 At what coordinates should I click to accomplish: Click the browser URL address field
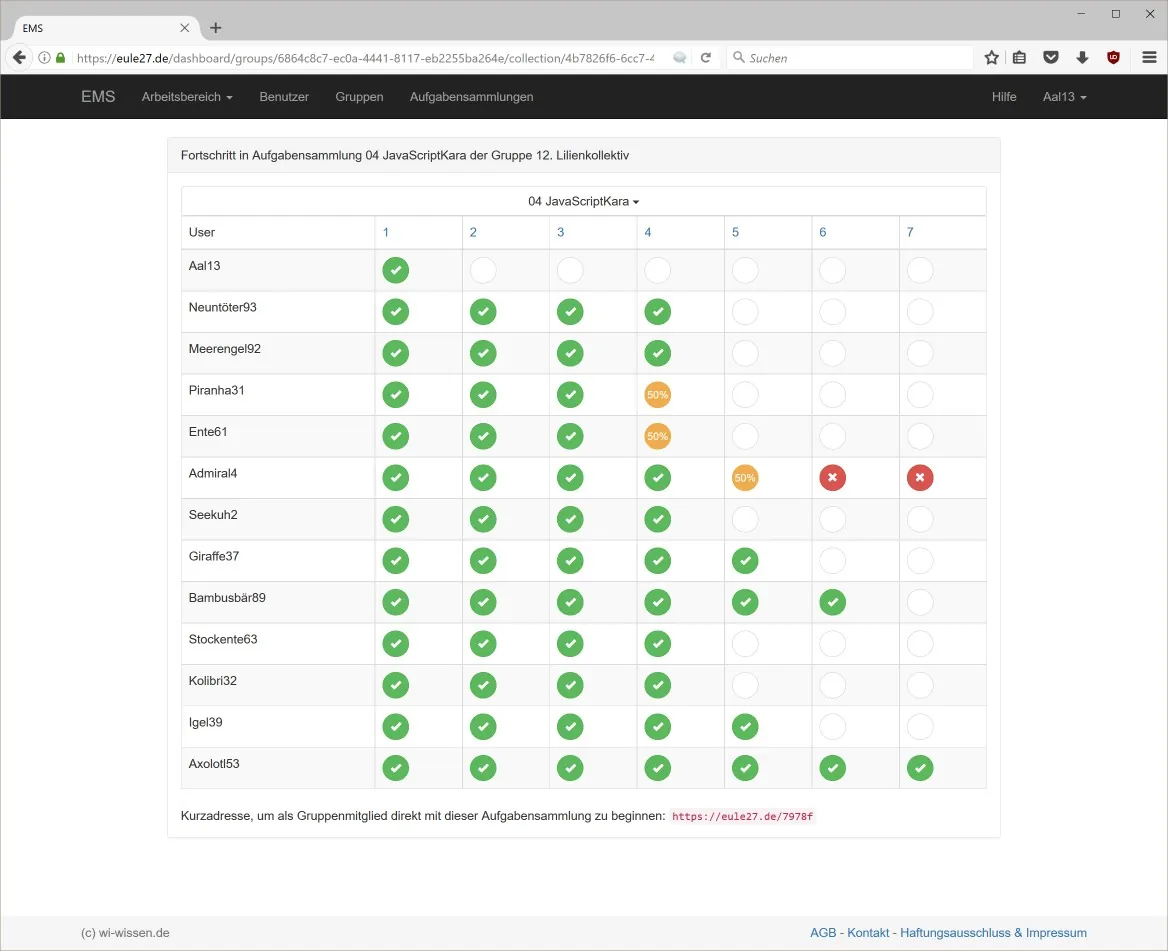click(x=365, y=57)
